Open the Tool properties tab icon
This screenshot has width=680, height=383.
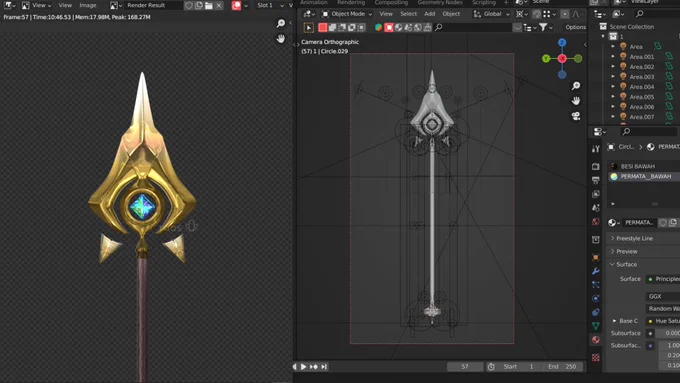tap(595, 149)
